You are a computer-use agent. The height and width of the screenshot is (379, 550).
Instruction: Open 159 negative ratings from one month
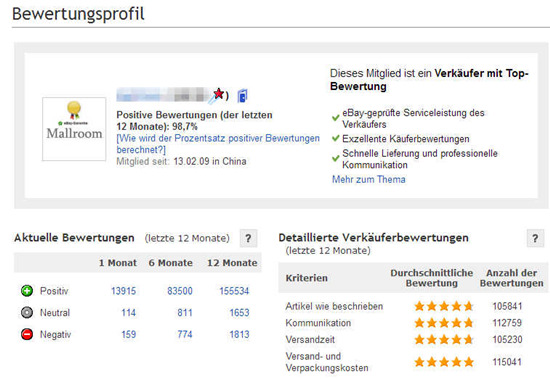129,334
